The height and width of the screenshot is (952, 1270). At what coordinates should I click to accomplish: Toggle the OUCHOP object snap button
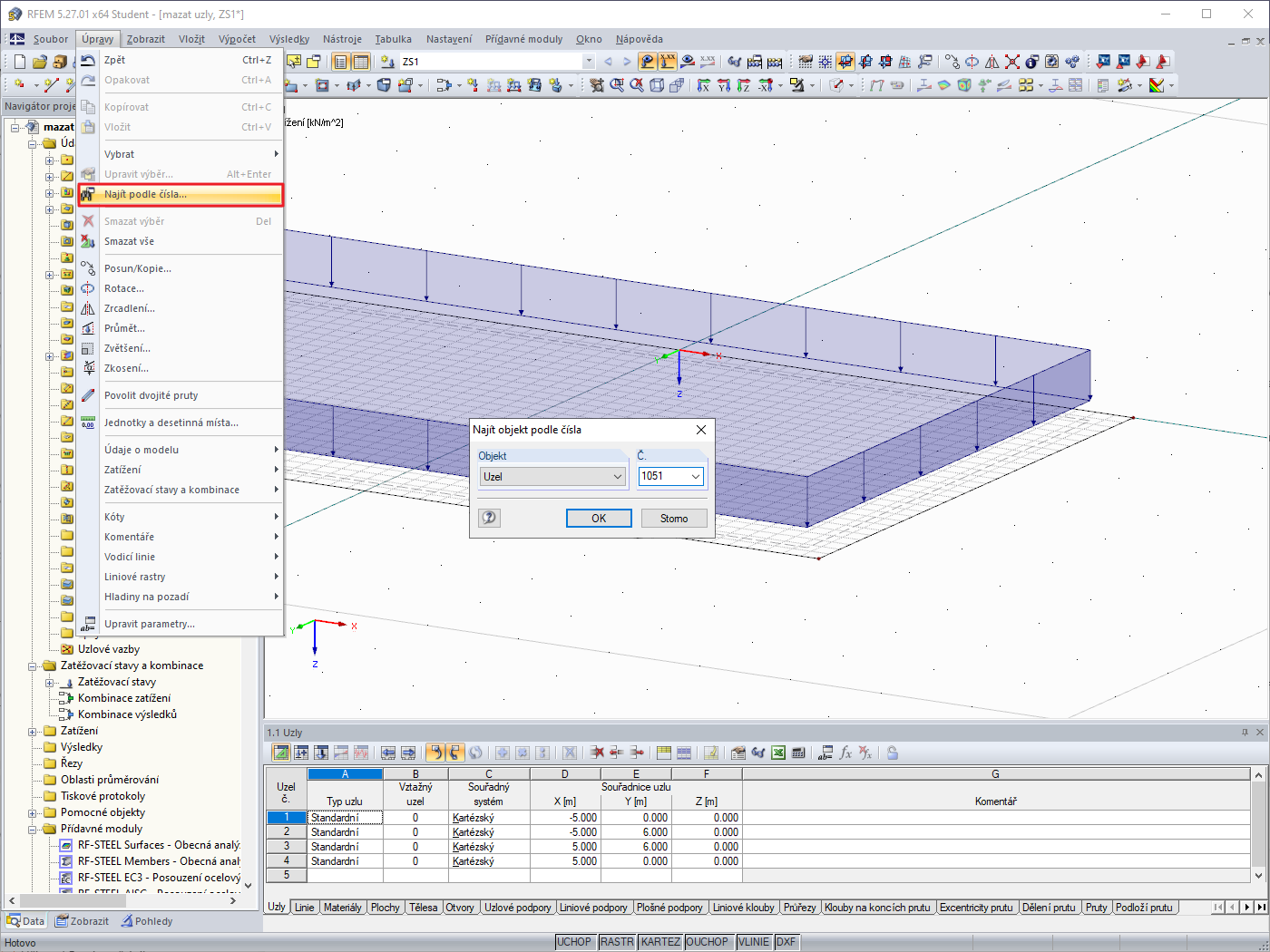tap(708, 942)
